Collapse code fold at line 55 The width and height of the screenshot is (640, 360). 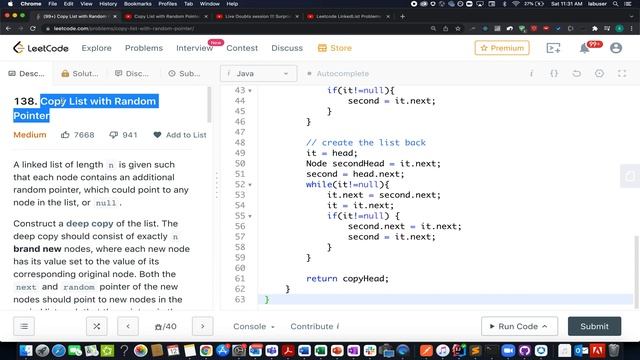pos(250,216)
